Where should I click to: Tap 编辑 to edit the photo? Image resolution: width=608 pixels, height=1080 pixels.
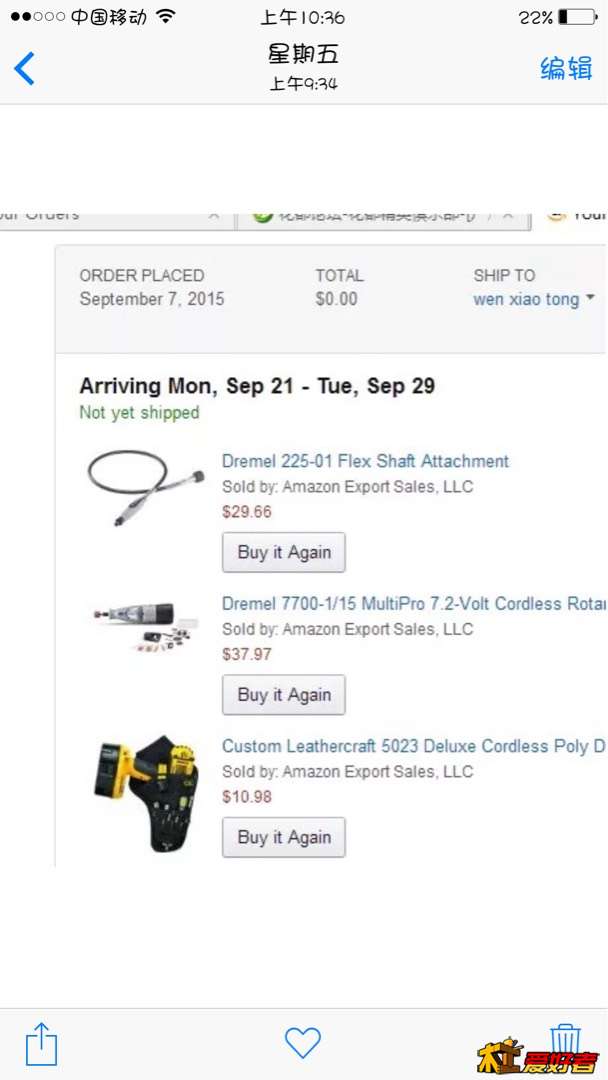(x=566, y=68)
